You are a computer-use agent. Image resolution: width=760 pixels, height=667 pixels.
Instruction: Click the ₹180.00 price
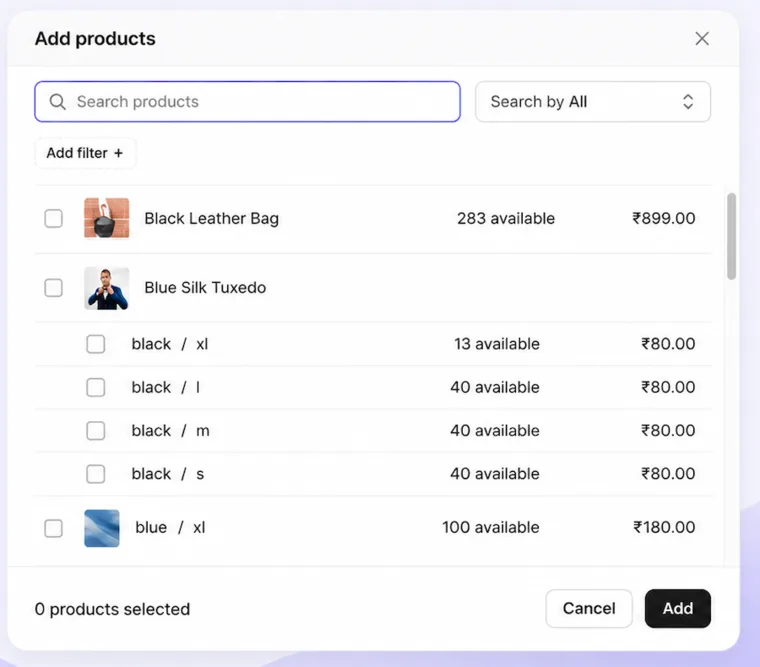pos(664,527)
